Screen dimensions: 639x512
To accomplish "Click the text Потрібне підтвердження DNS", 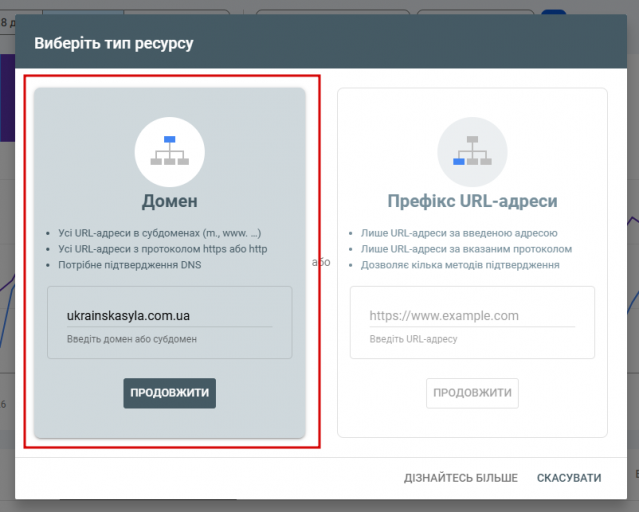I will click(130, 265).
